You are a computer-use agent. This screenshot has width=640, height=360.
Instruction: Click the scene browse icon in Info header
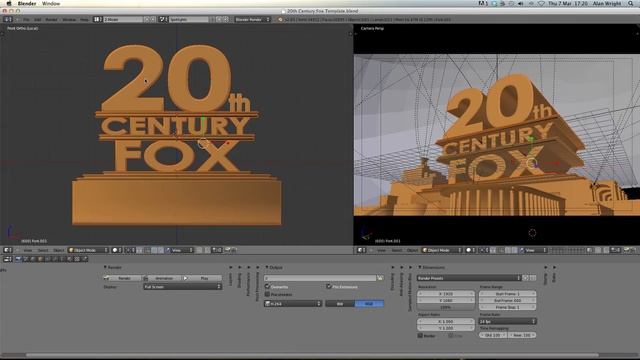click(163, 19)
